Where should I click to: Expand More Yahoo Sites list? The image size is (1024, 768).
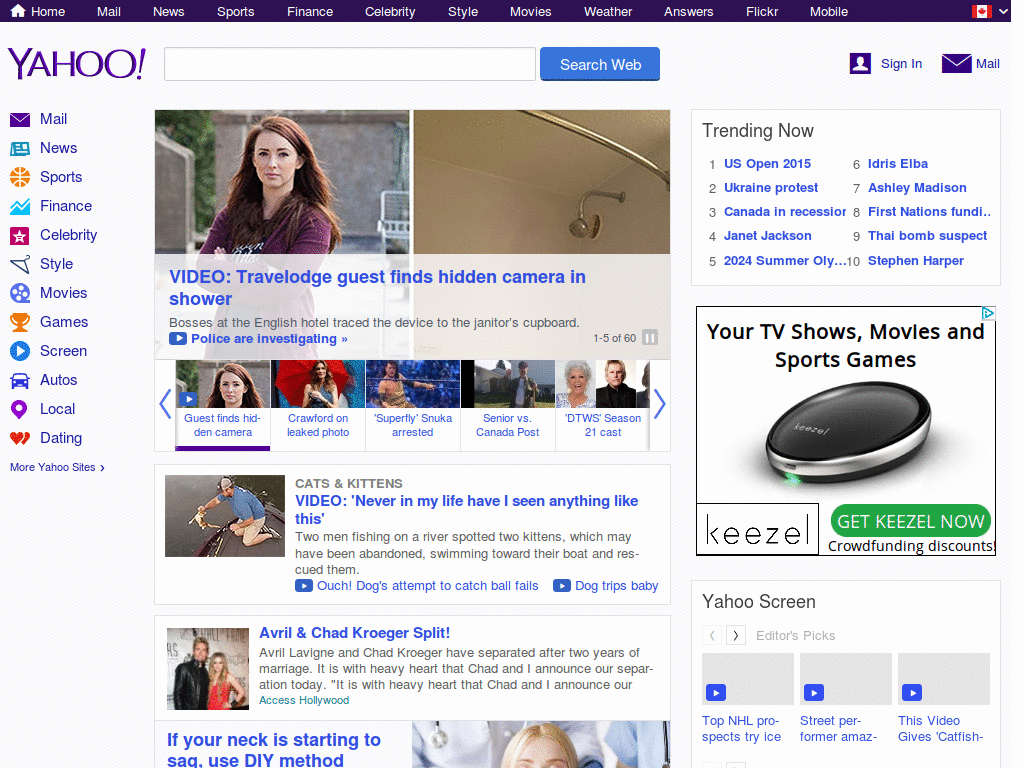point(57,468)
